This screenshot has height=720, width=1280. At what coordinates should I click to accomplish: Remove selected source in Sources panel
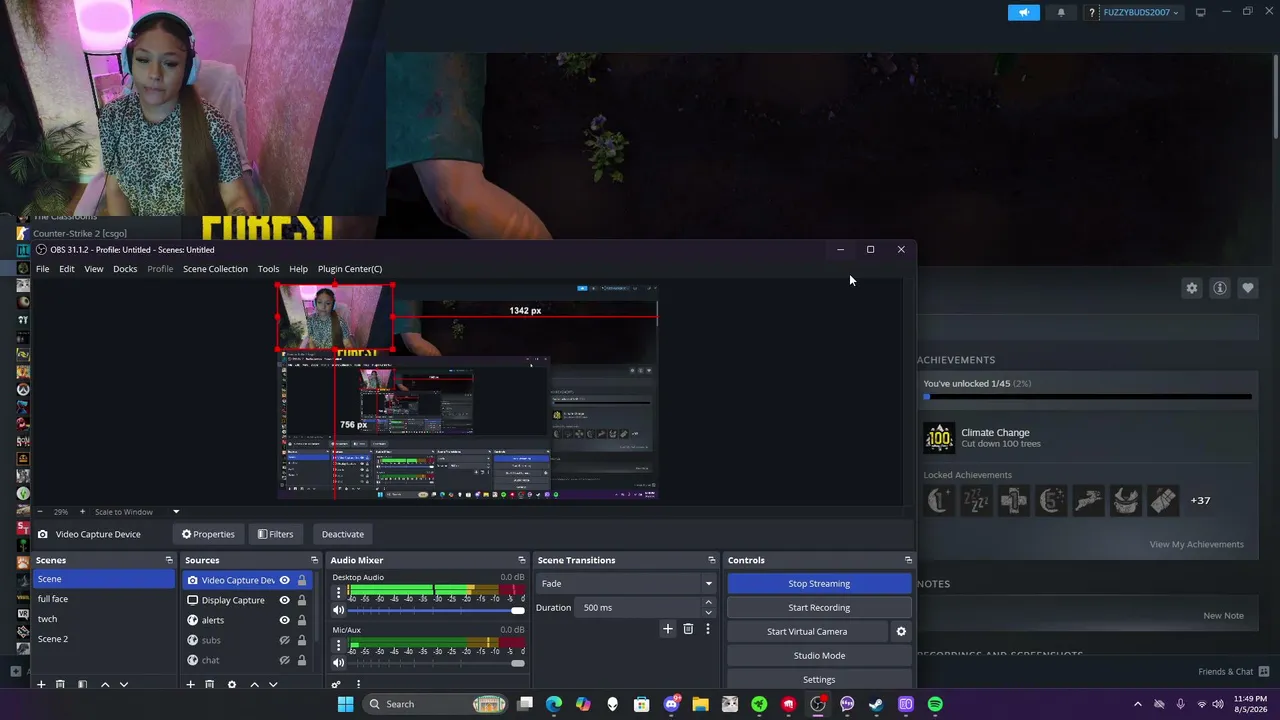pos(209,685)
